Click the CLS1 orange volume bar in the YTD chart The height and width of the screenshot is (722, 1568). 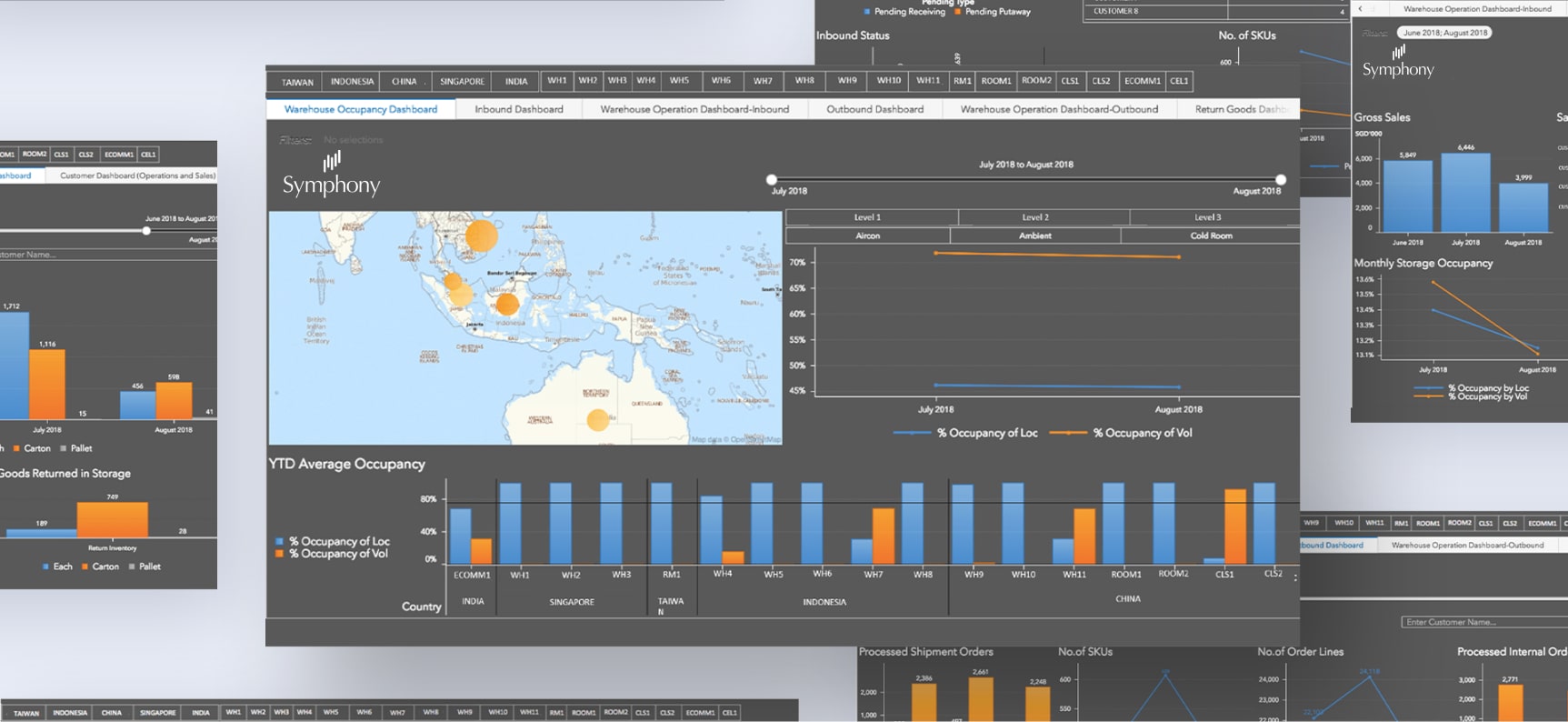1235,527
